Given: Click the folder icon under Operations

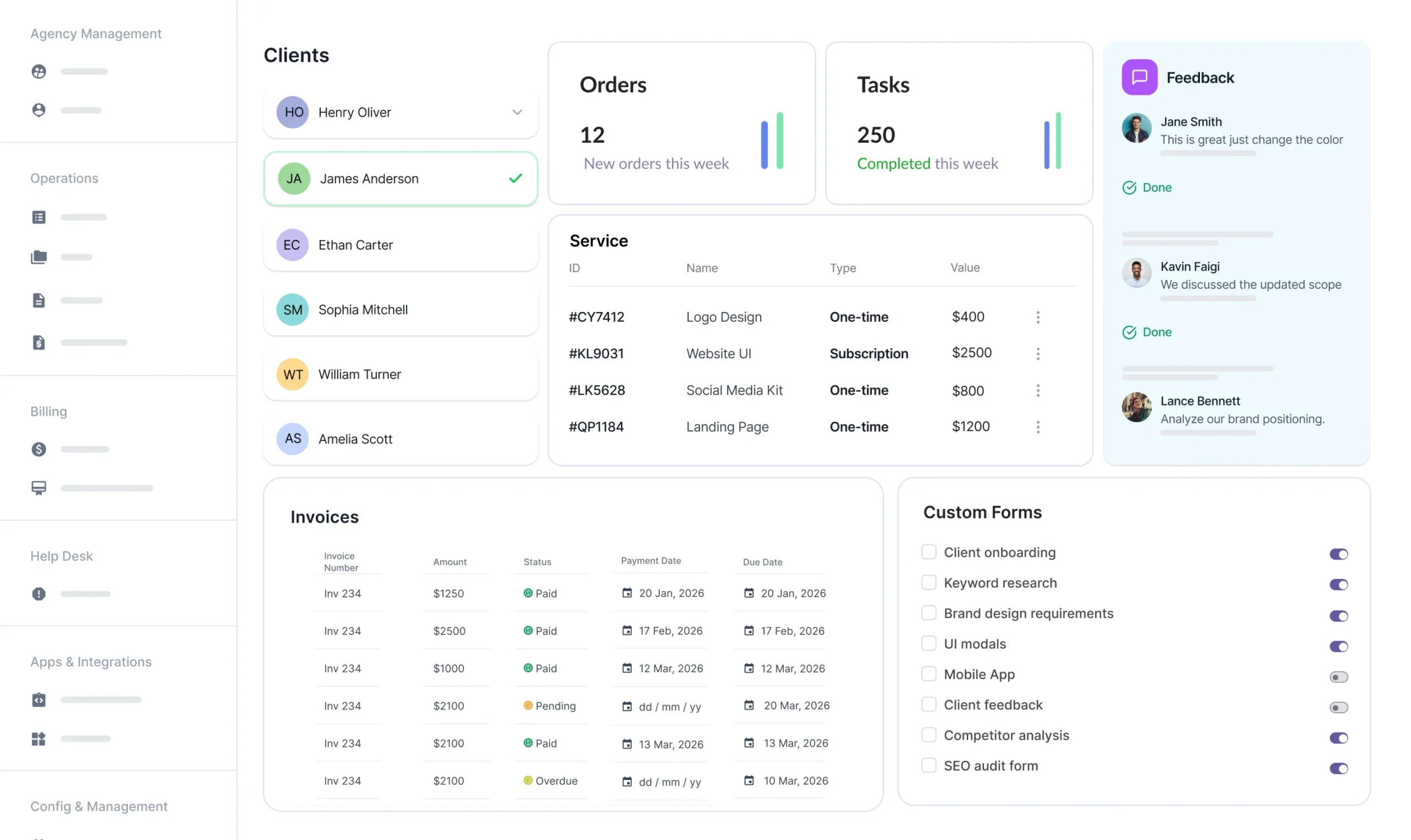Looking at the screenshot, I should pos(39,257).
